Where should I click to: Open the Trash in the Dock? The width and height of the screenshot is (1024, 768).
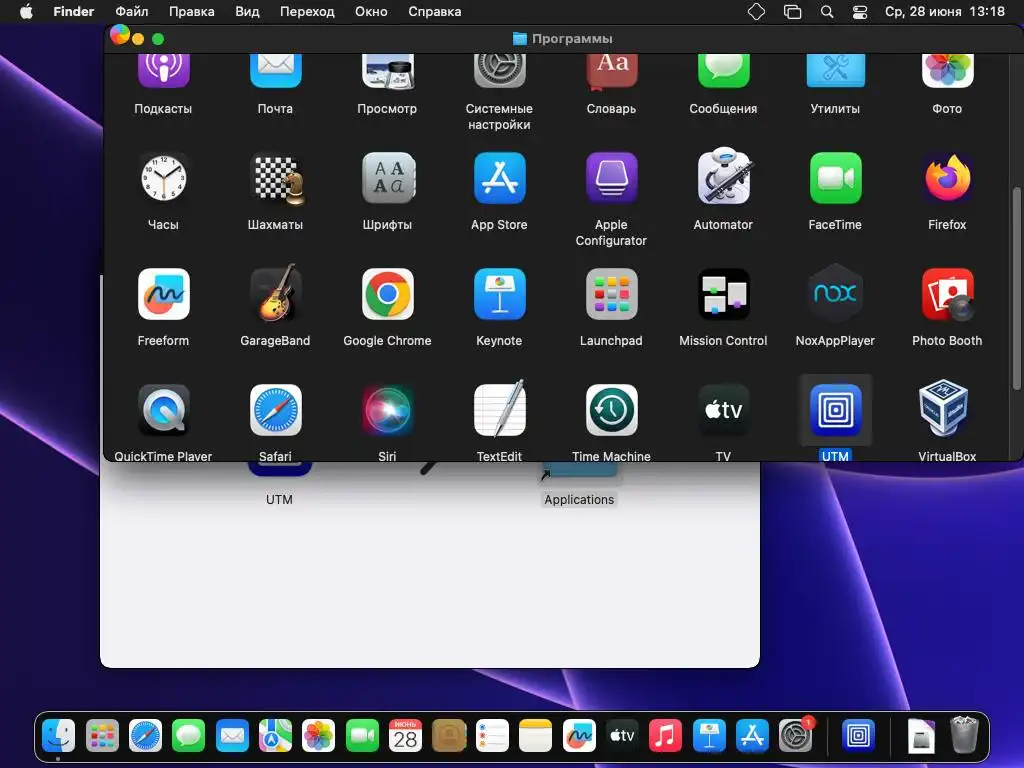point(965,735)
